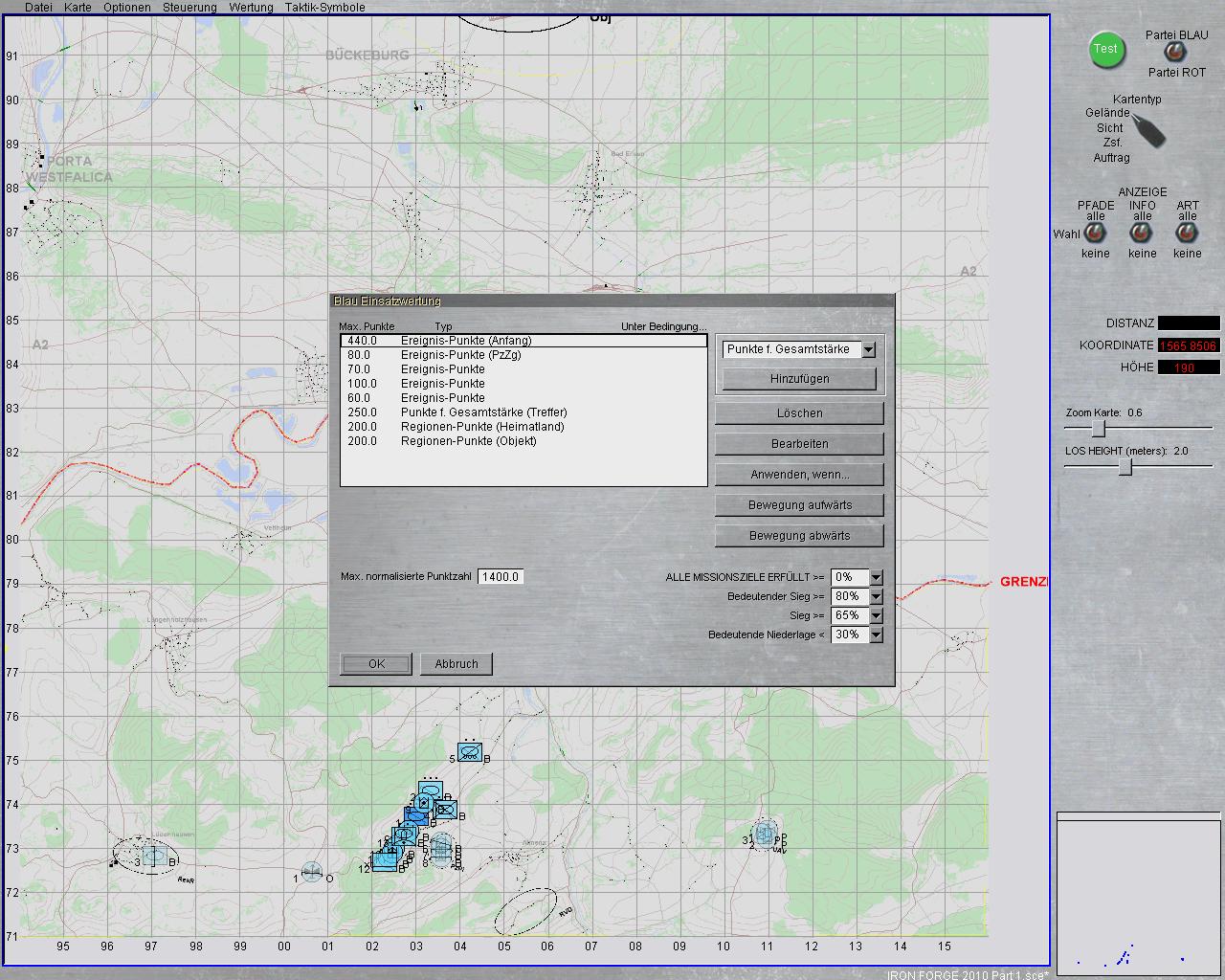Click the RVD dashed oval region
1225x980 pixels.
pyautogui.click(x=525, y=911)
